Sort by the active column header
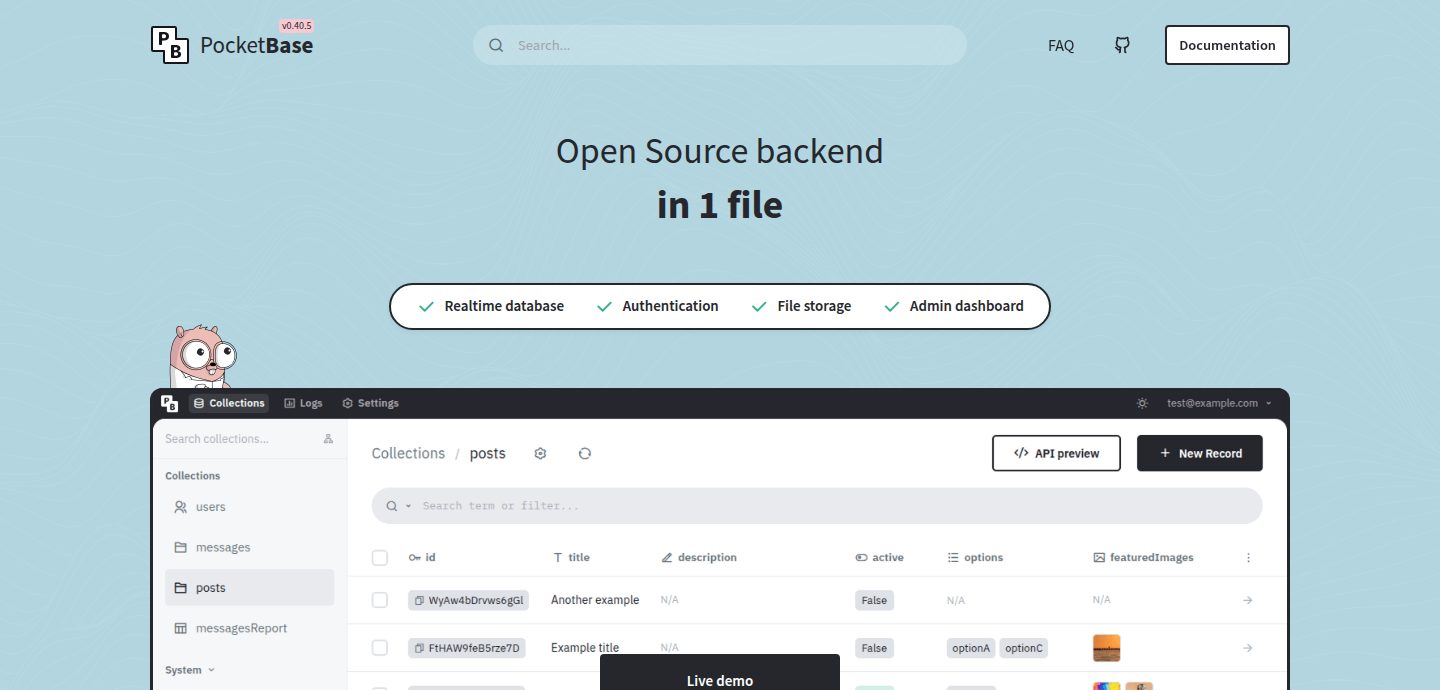The width and height of the screenshot is (1440, 690). tap(879, 557)
